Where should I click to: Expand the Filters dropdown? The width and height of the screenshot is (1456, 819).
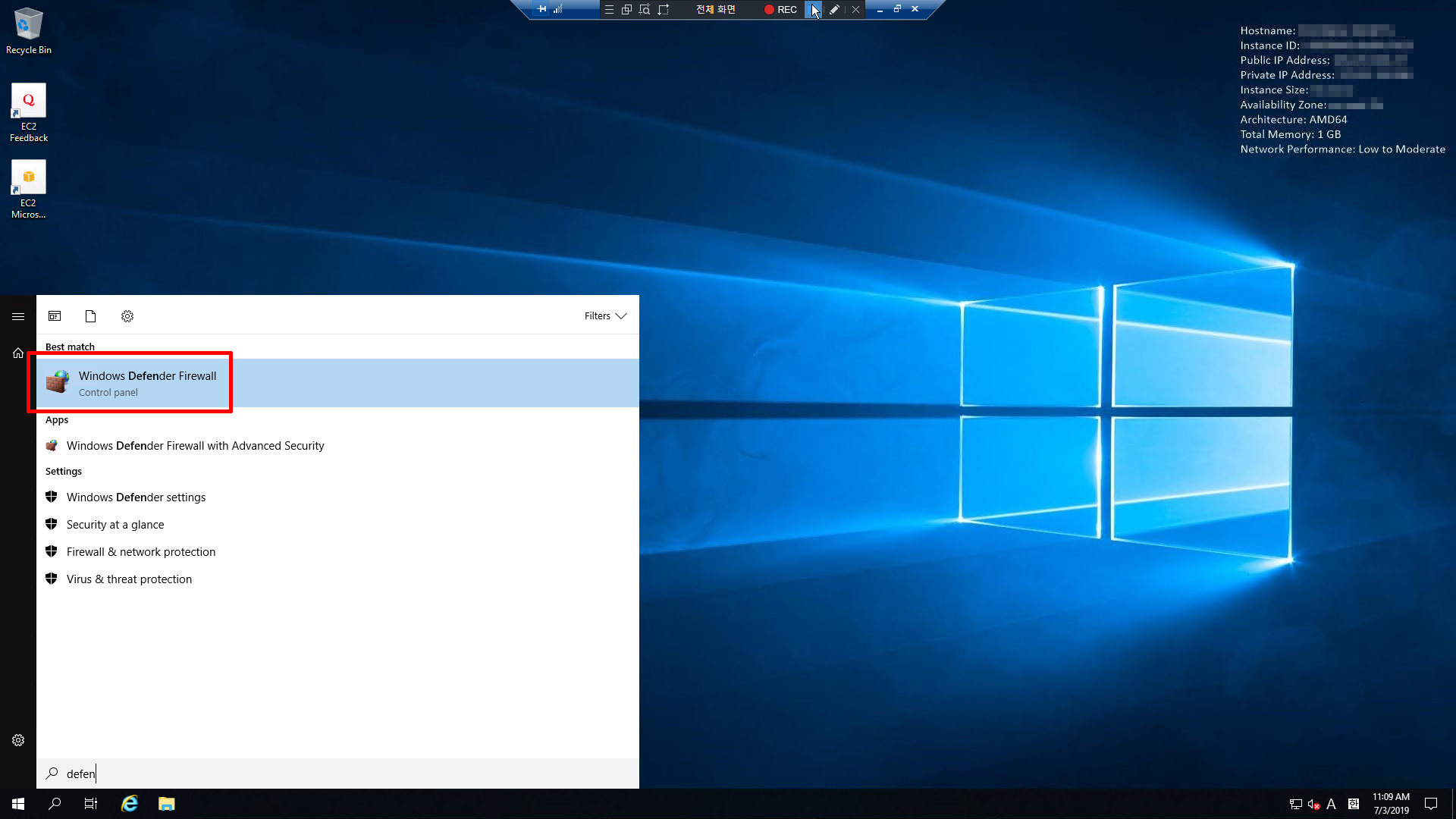(x=605, y=316)
